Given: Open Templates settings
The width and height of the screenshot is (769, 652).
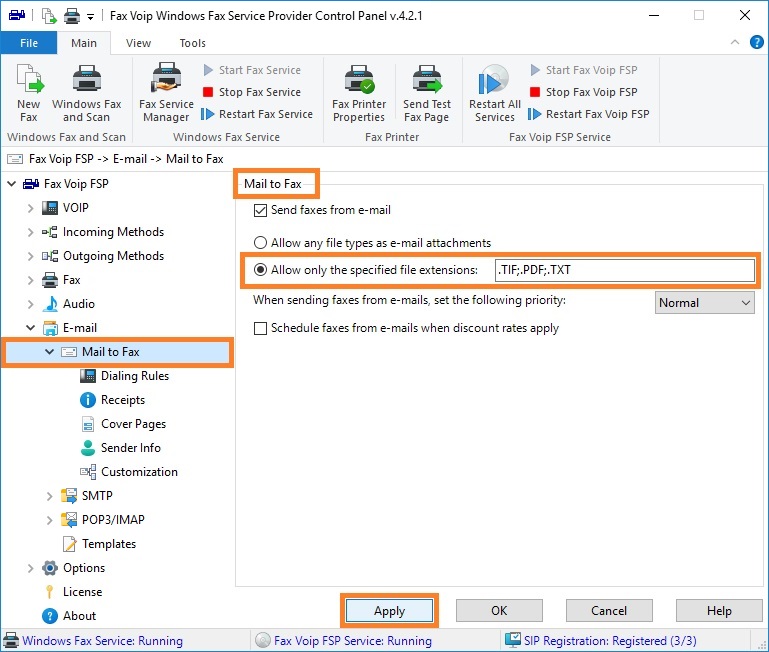Looking at the screenshot, I should [108, 544].
